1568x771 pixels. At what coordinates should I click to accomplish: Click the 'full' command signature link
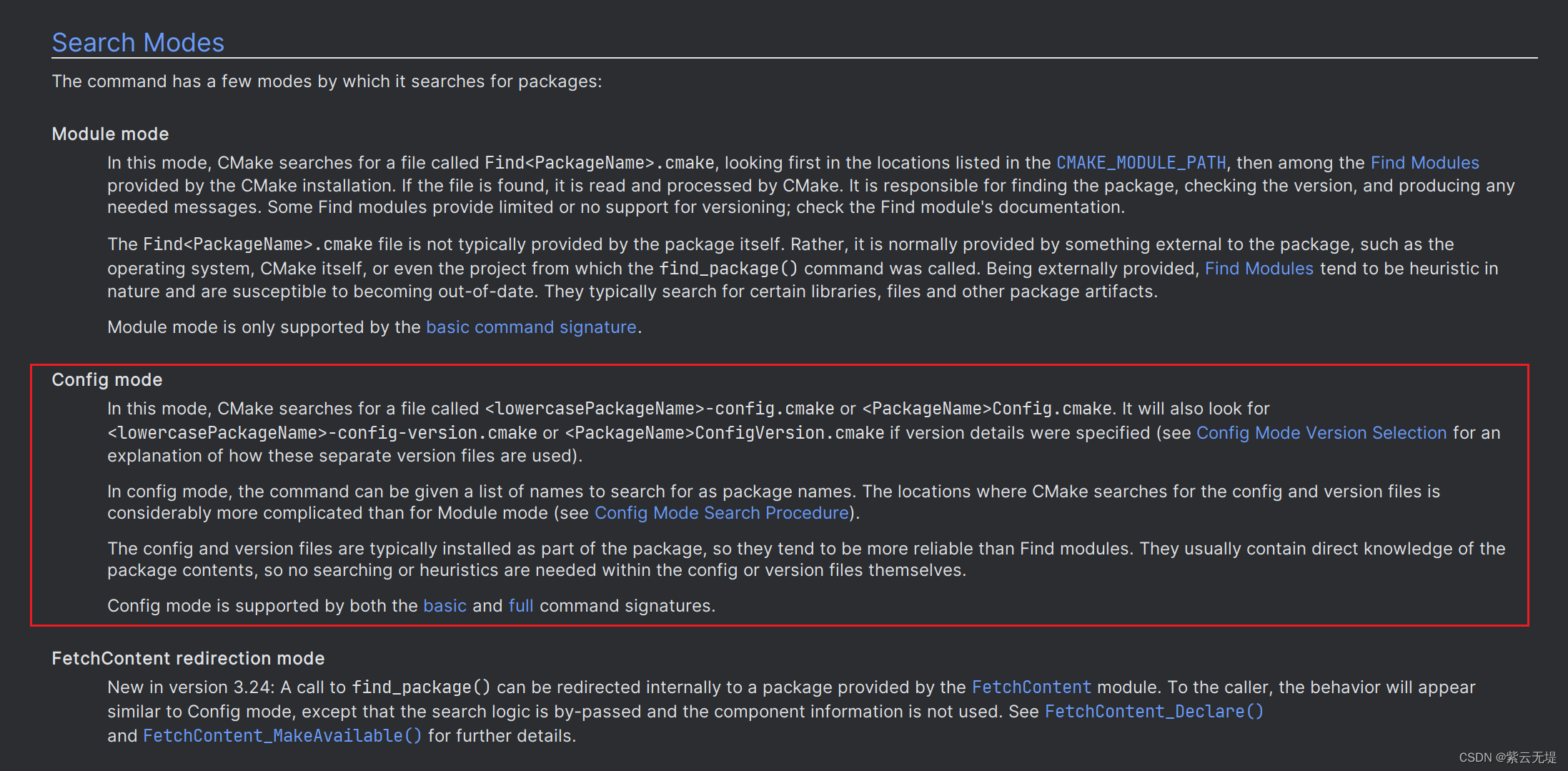521,606
